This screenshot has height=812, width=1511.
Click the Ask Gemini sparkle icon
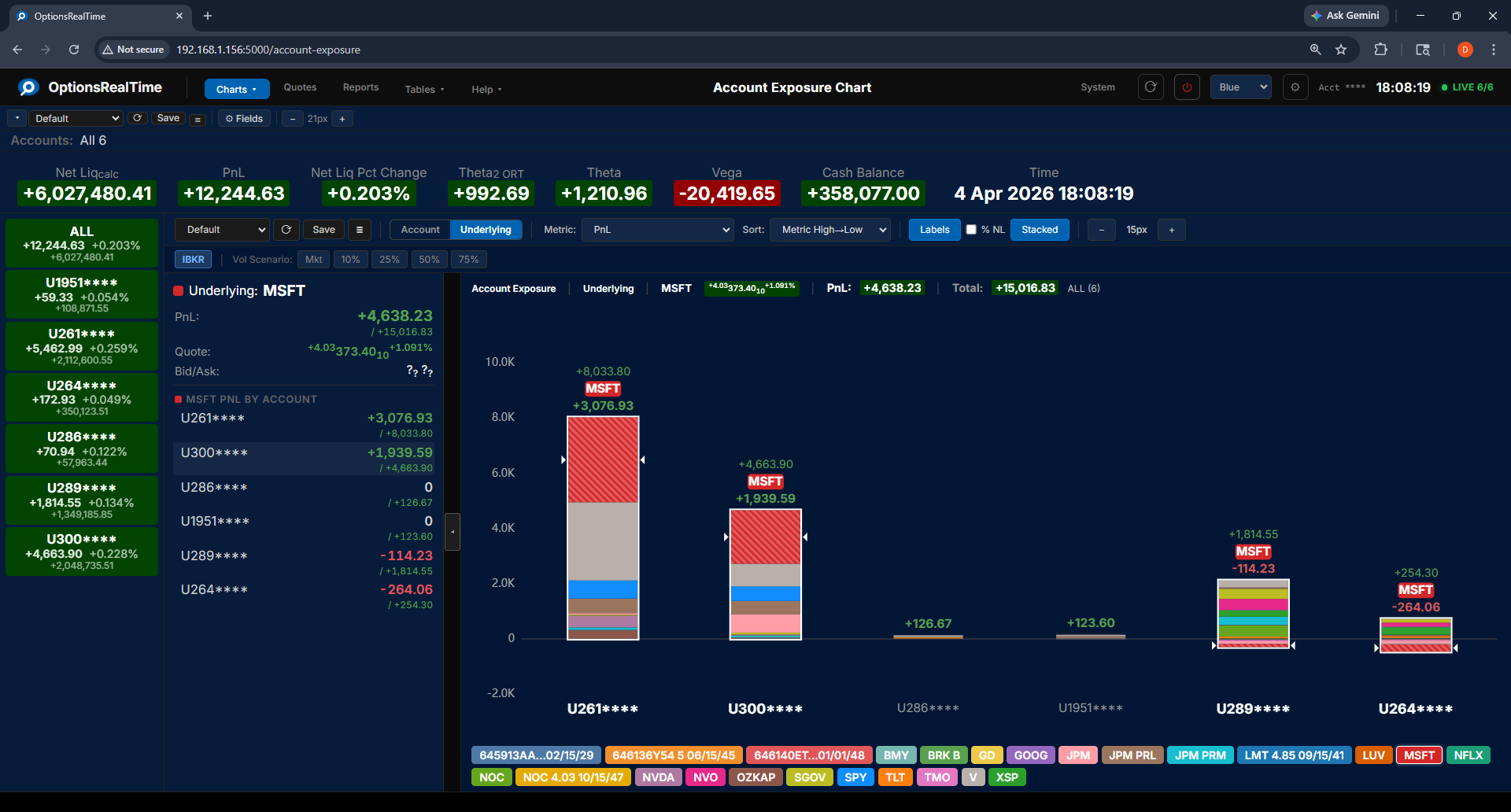[1316, 16]
